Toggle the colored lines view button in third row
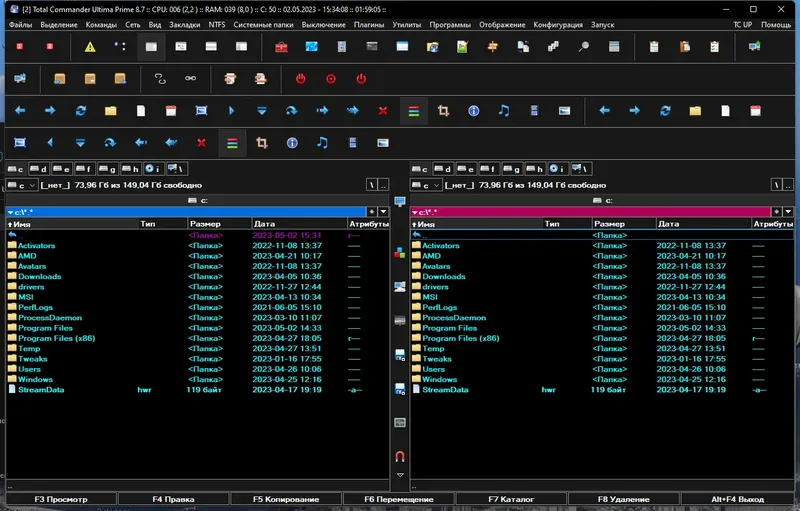 click(x=414, y=111)
